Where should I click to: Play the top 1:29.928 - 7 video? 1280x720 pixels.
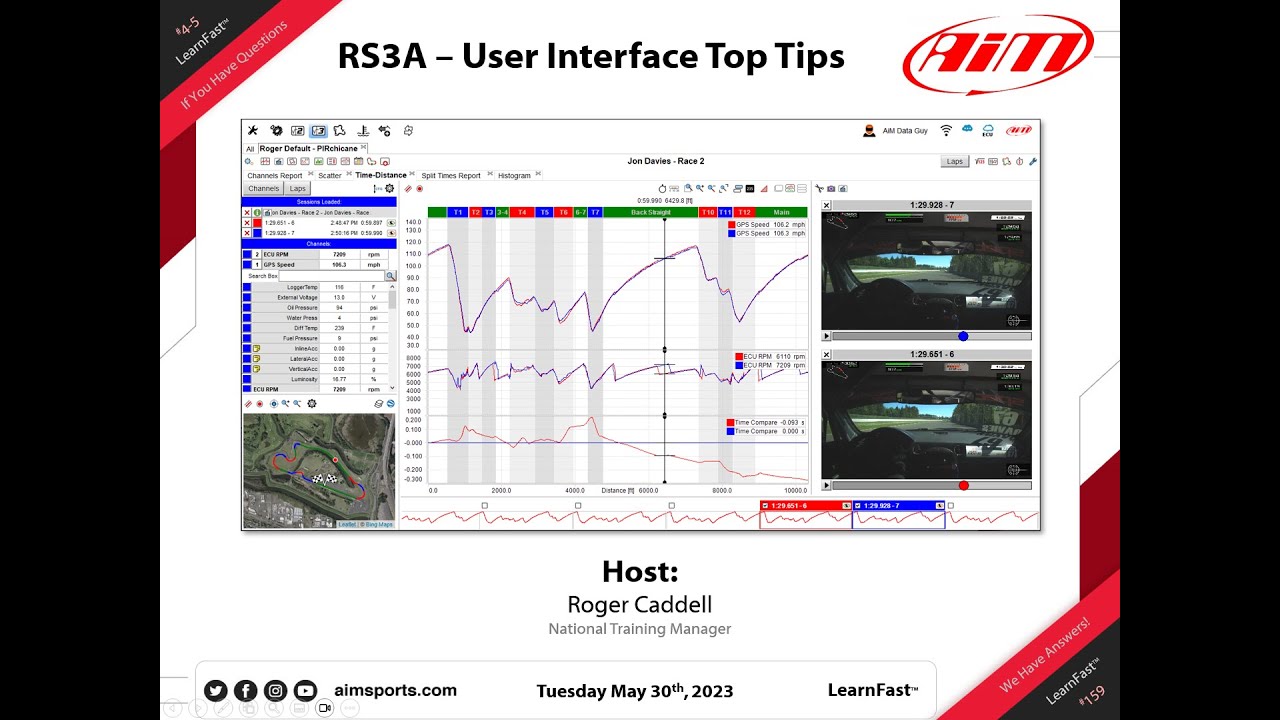[826, 336]
